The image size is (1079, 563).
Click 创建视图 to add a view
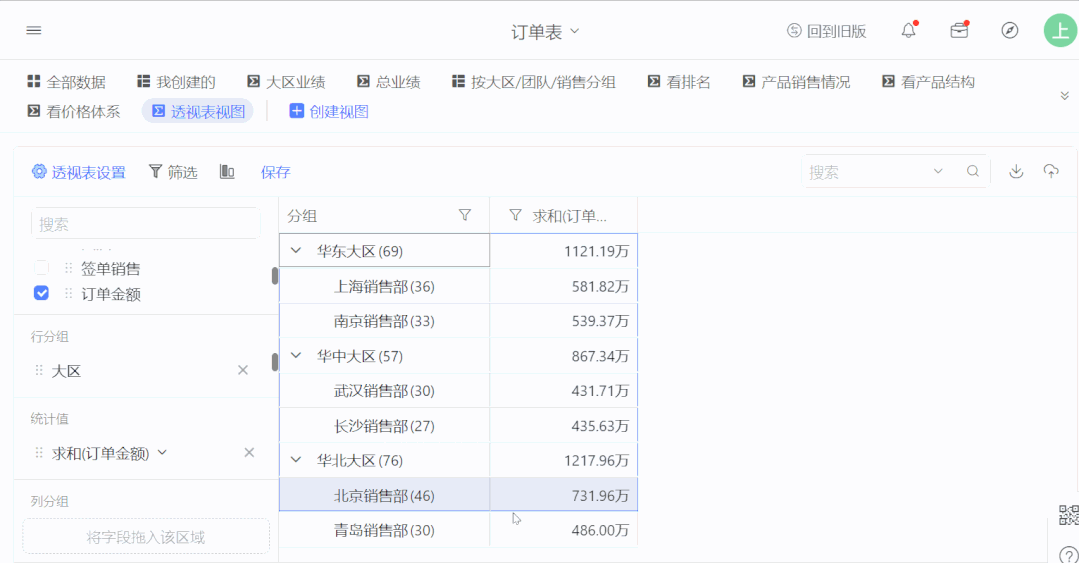[x=329, y=111]
